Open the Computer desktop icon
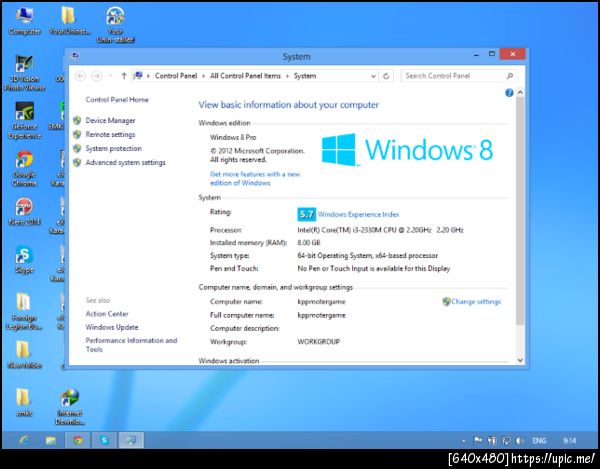 coord(24,21)
